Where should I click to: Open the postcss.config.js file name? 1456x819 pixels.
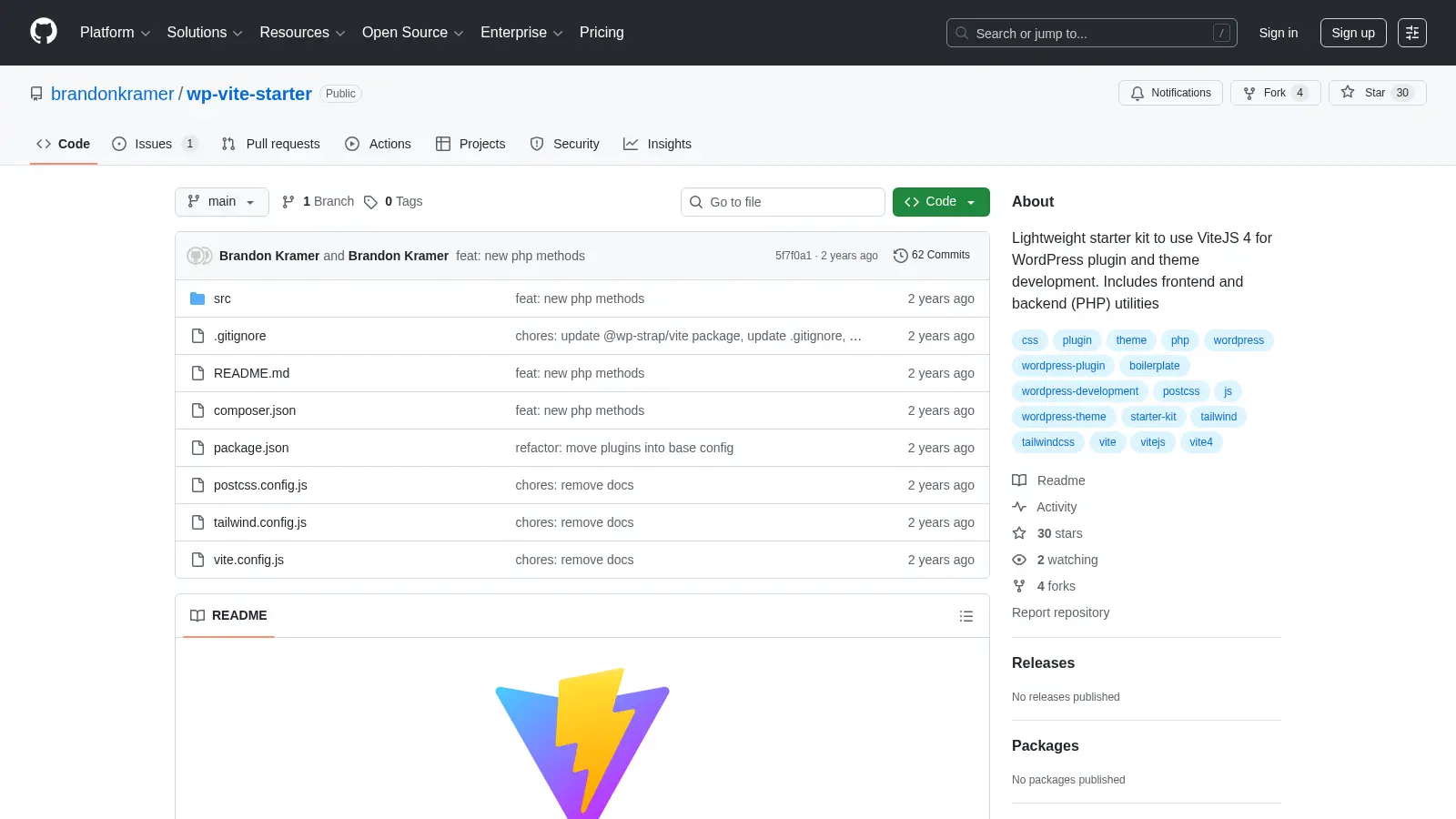(x=260, y=485)
